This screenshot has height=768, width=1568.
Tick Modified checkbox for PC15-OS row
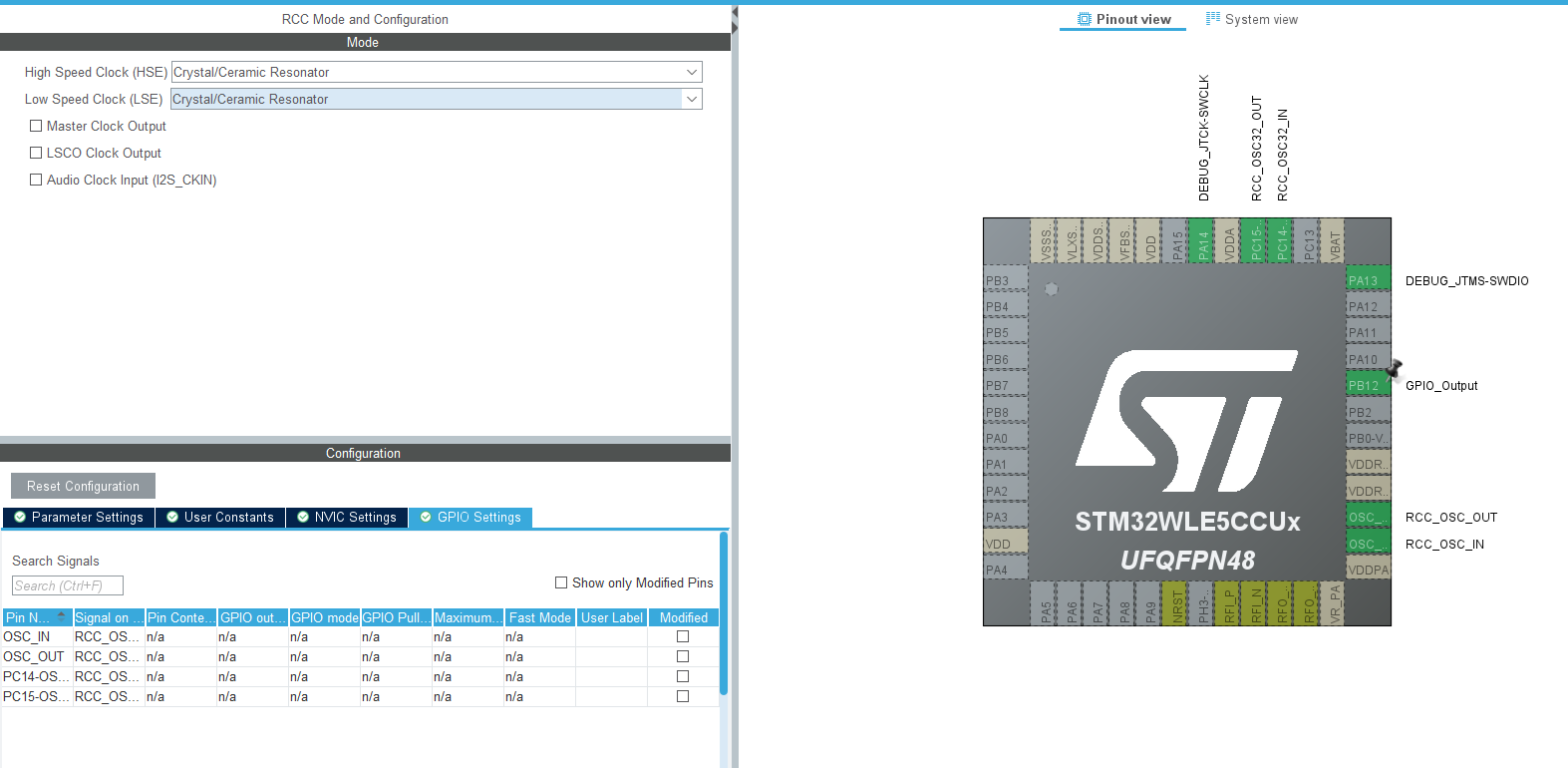point(683,696)
